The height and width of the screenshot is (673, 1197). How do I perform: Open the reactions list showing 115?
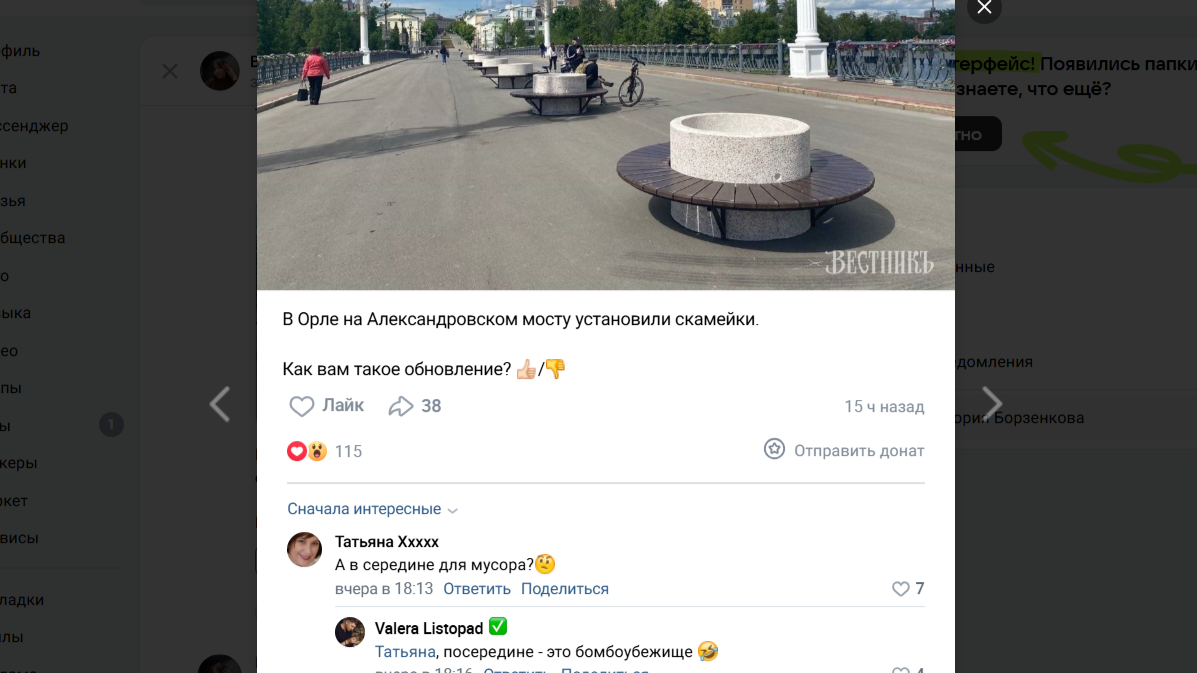point(324,451)
